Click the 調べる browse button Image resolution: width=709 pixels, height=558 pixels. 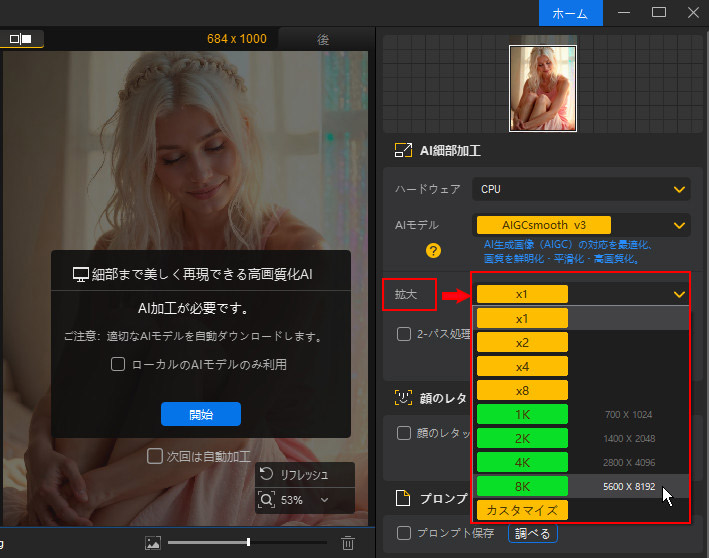533,534
